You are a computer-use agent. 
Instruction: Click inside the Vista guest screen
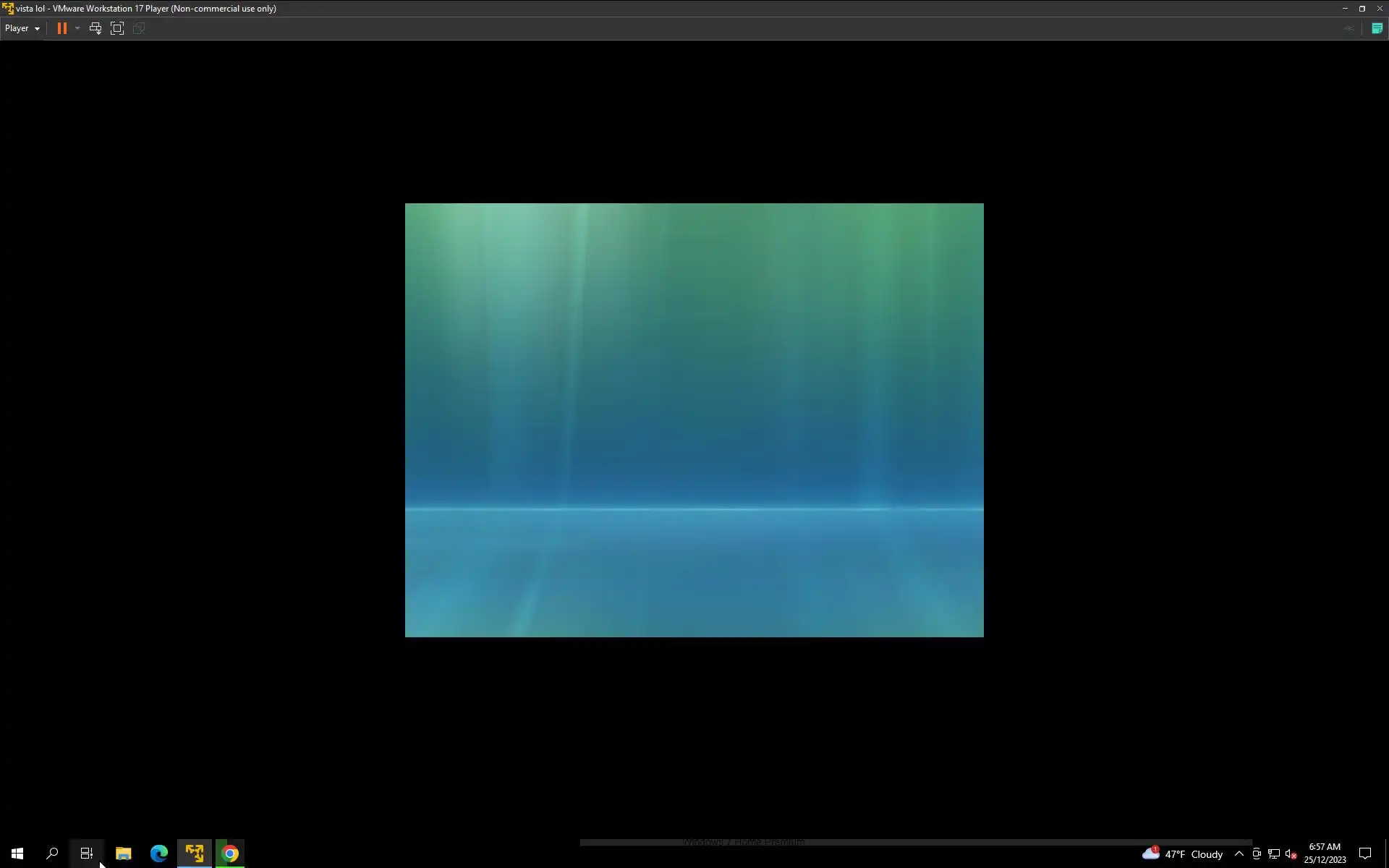[694, 420]
